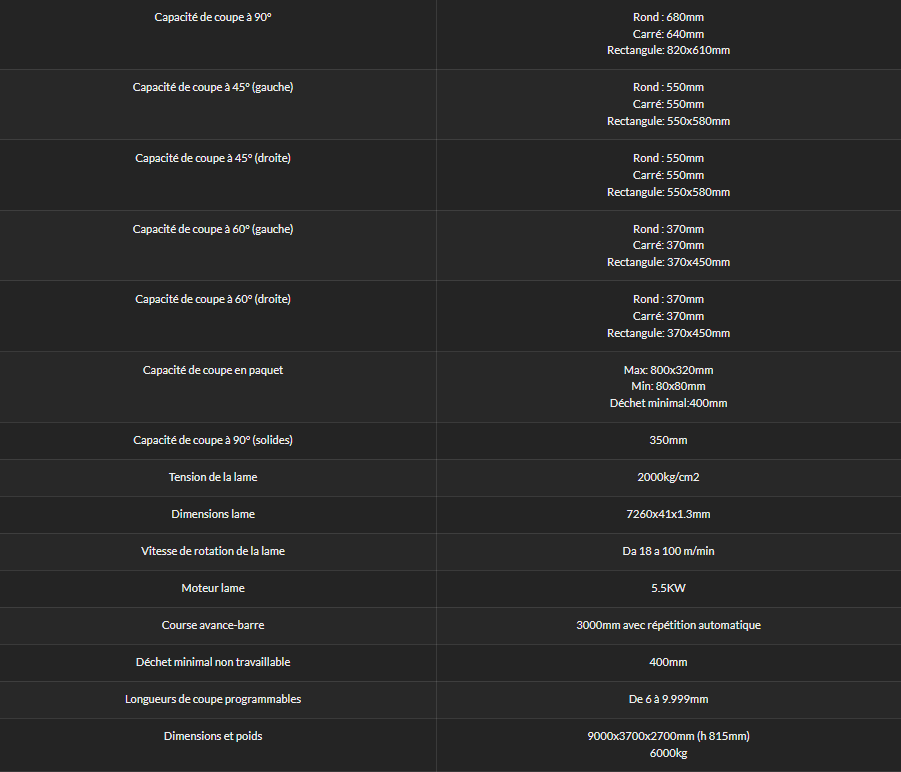
Task: Select 'Vitesse de rotation de la lame' label
Action: pyautogui.click(x=213, y=551)
